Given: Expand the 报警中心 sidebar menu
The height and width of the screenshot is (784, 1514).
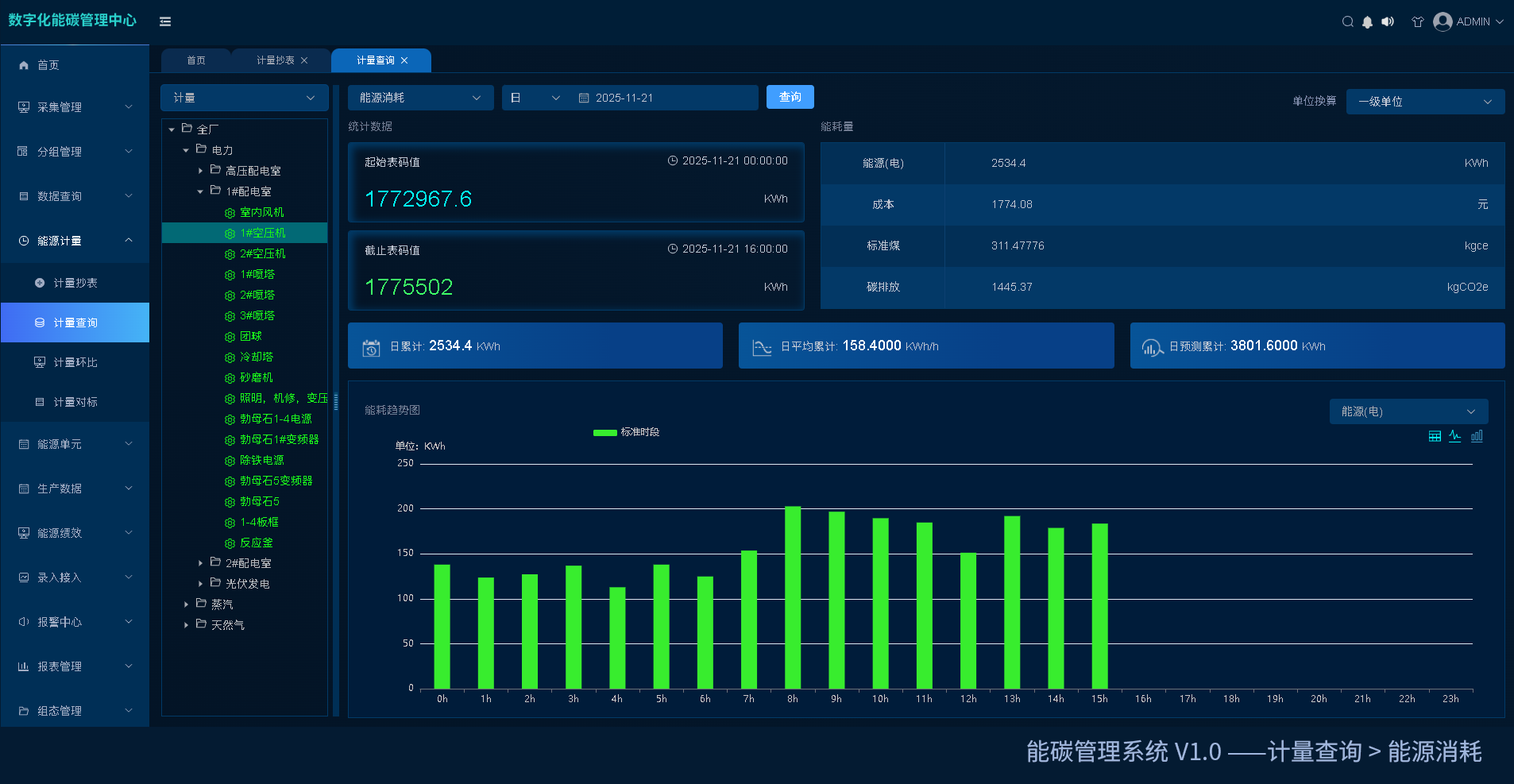Looking at the screenshot, I should pos(75,622).
